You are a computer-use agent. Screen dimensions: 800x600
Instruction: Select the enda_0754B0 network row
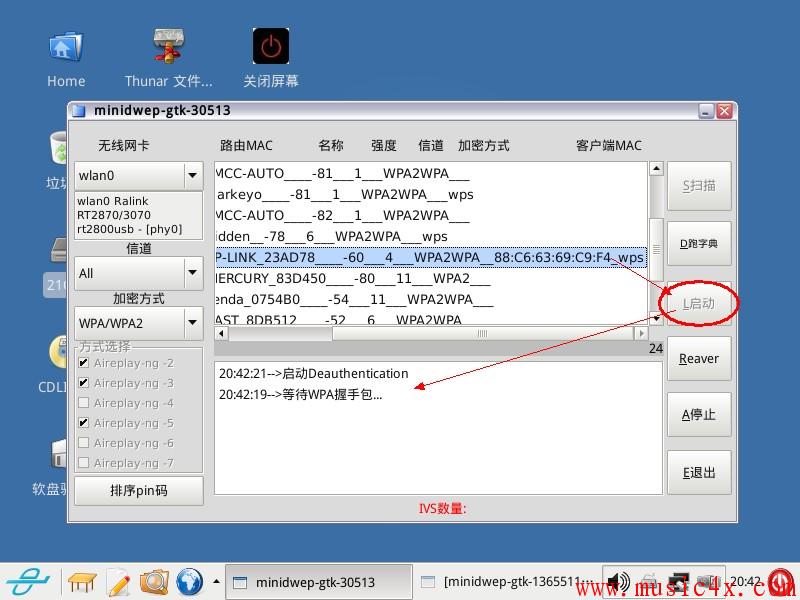(x=431, y=299)
